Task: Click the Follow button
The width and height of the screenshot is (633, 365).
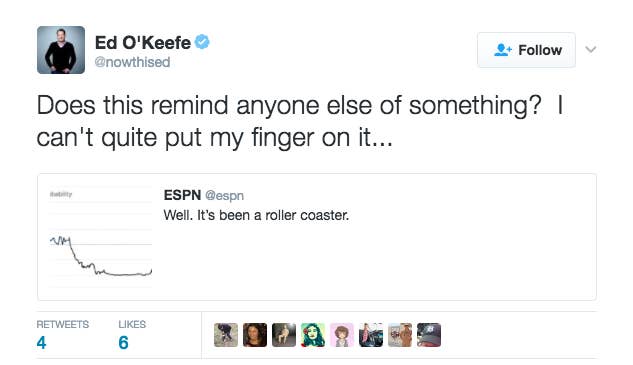Action: (526, 50)
